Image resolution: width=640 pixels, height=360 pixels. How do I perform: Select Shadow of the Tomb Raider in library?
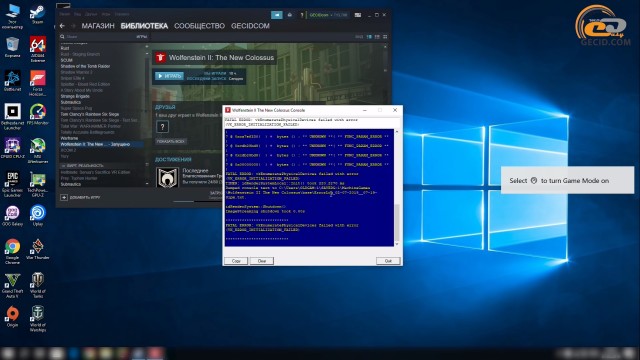[85, 66]
